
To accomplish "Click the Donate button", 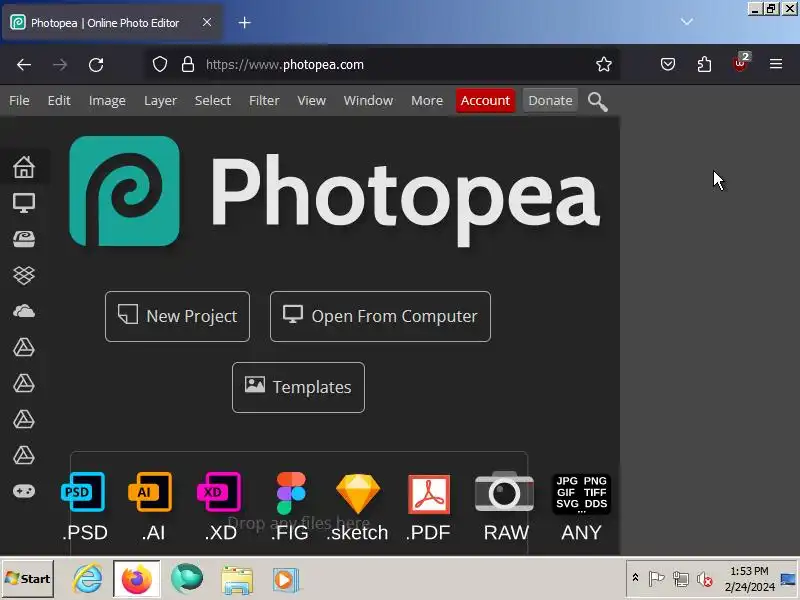I will coord(550,101).
